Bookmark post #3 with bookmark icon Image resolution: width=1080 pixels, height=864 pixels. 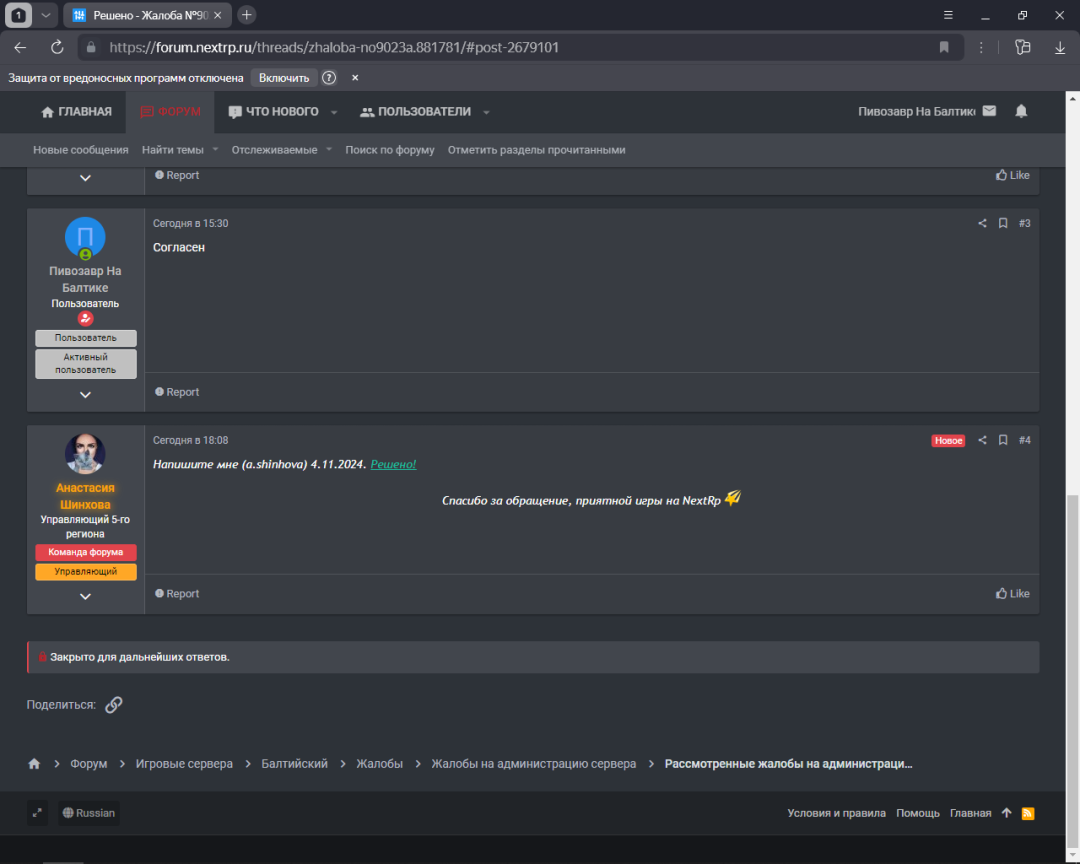coord(1003,223)
